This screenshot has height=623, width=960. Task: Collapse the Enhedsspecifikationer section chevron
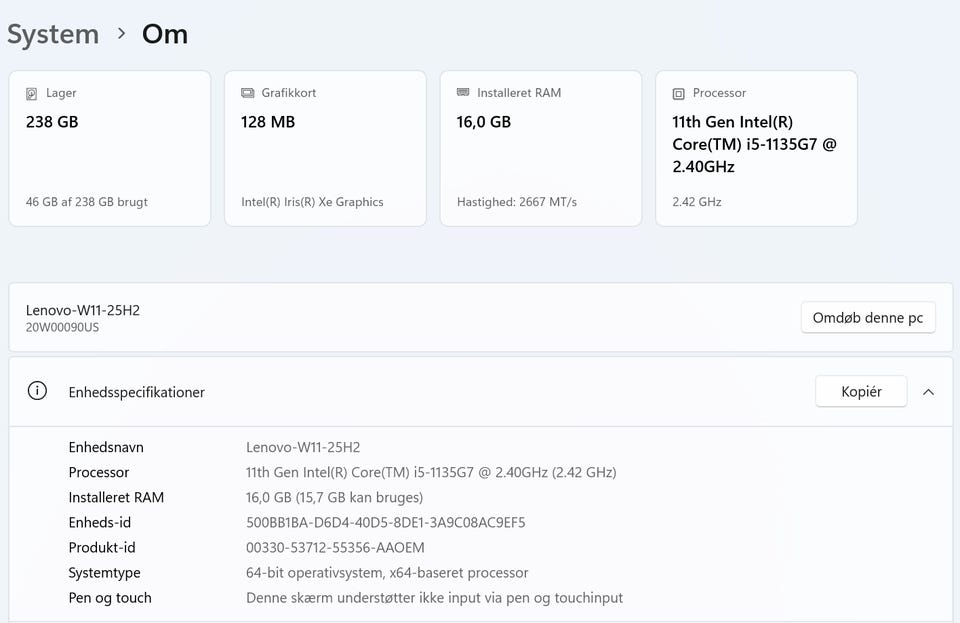click(x=928, y=392)
